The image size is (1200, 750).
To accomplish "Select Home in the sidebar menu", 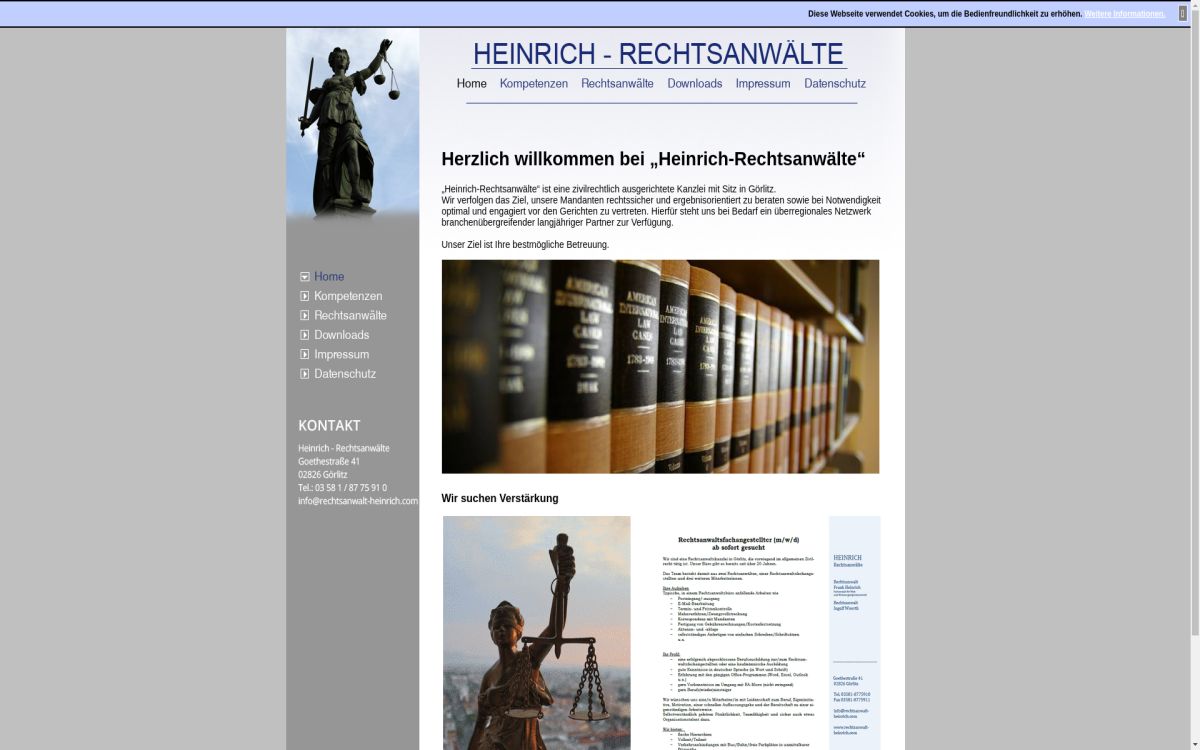I will click(329, 276).
